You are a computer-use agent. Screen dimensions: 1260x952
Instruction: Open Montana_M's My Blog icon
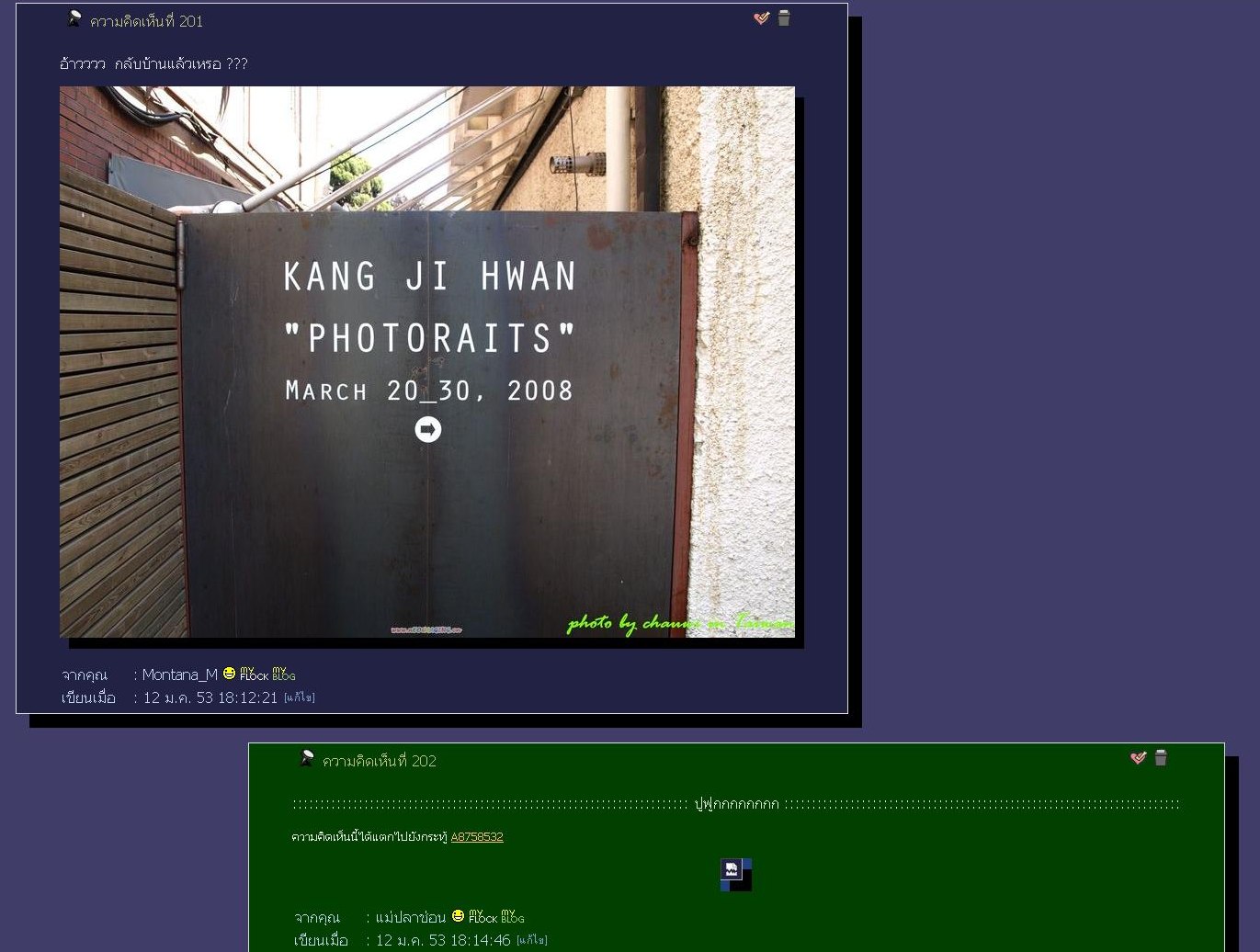pos(283,674)
